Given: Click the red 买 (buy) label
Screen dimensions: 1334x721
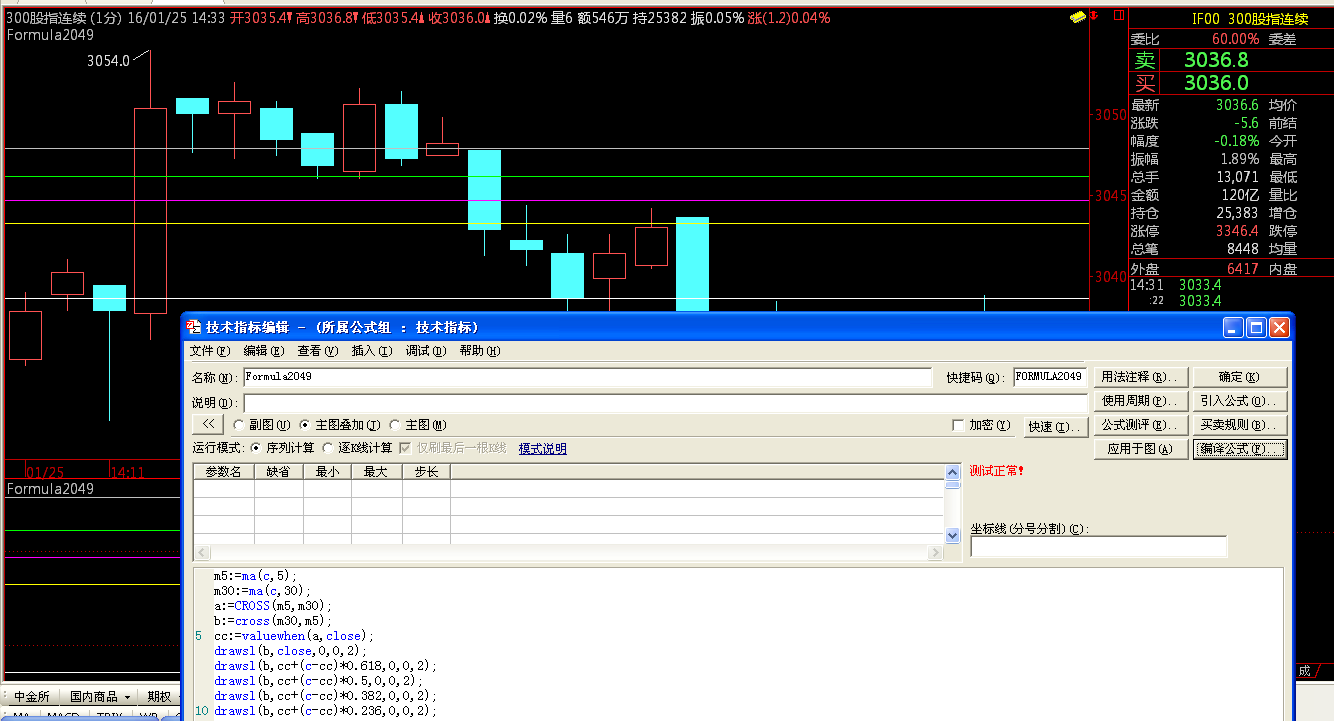Looking at the screenshot, I should coord(1144,83).
